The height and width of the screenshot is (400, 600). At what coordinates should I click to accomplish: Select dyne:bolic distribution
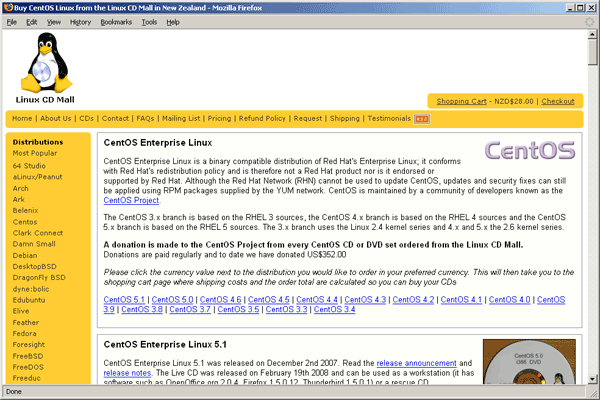(x=31, y=289)
